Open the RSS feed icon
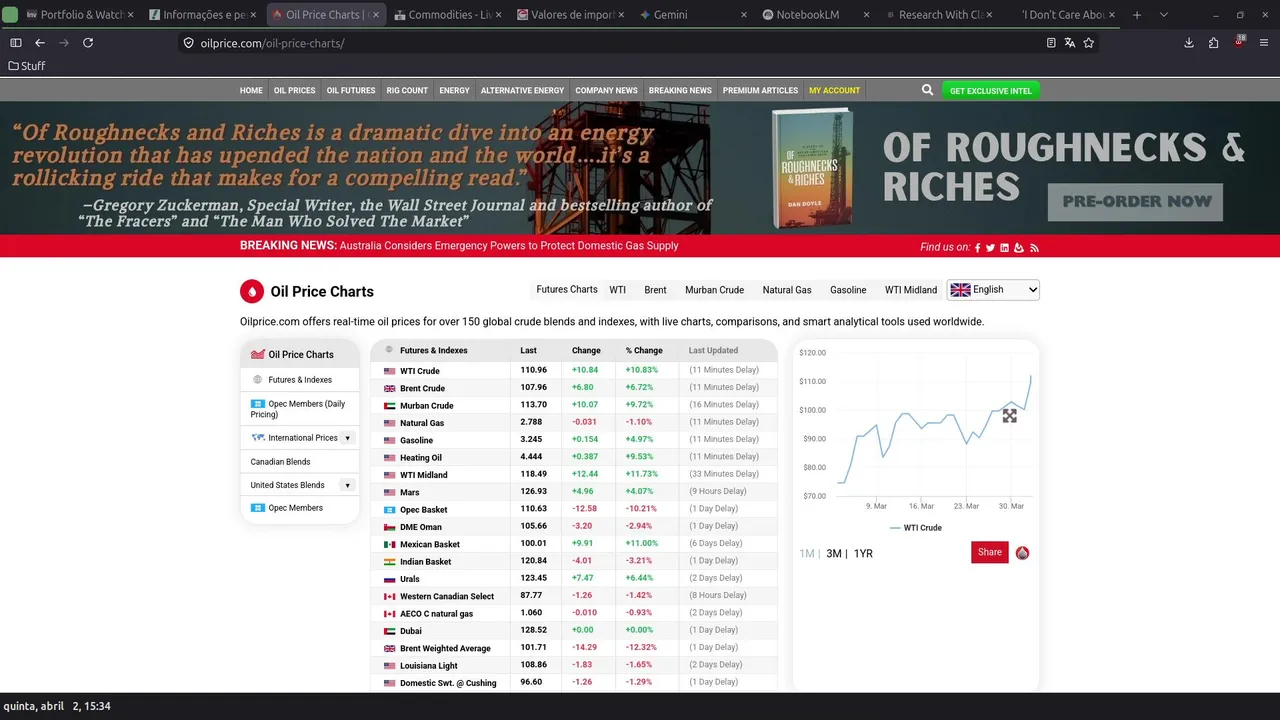 pos(1034,248)
